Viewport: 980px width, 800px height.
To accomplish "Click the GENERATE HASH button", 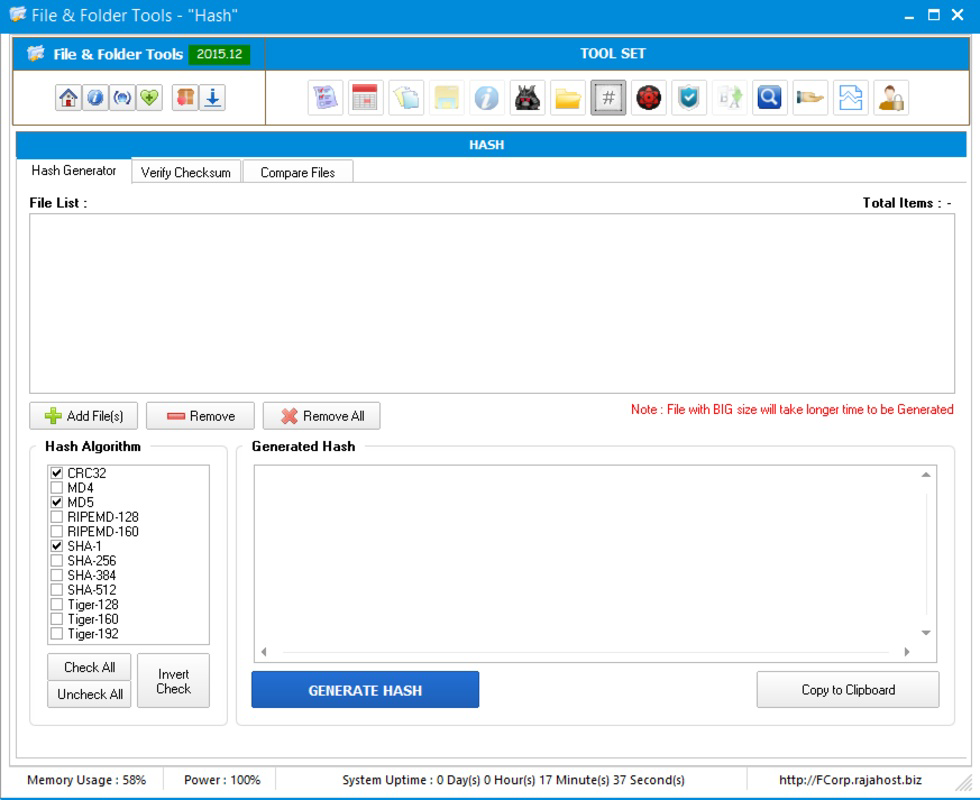I will (365, 690).
